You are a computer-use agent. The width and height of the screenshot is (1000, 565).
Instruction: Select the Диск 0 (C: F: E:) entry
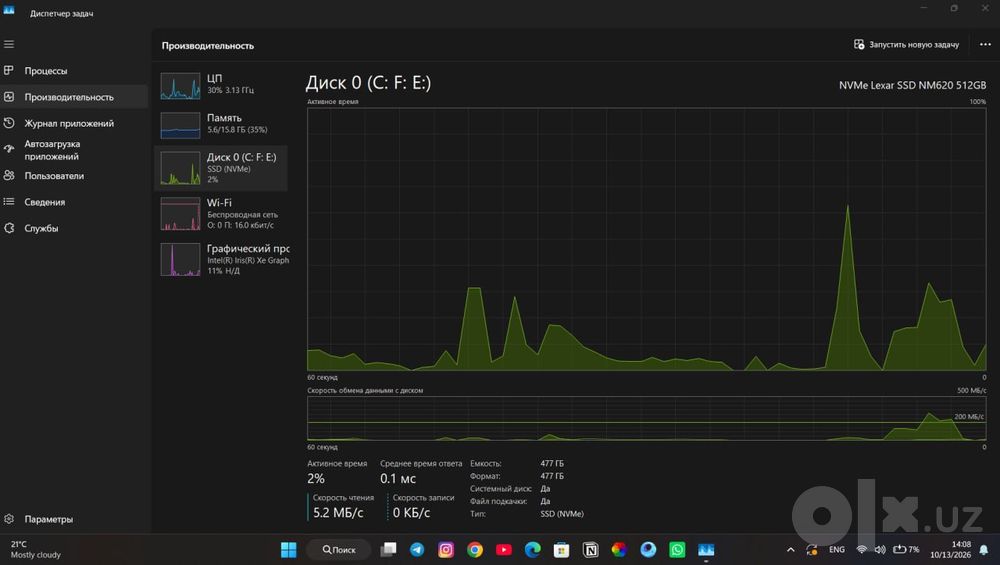(x=221, y=168)
